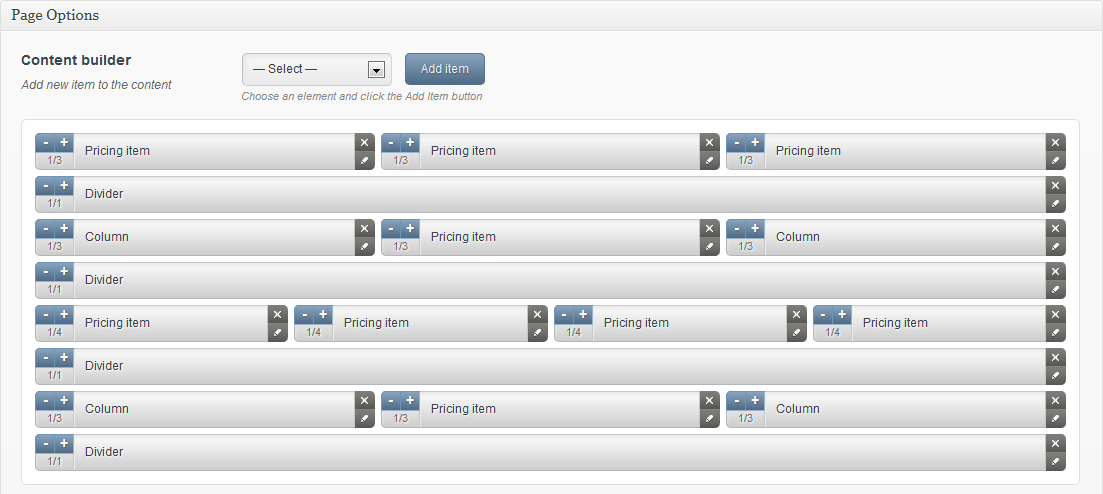Decrease width of the last Divider
The image size is (1103, 494).
(x=45, y=443)
